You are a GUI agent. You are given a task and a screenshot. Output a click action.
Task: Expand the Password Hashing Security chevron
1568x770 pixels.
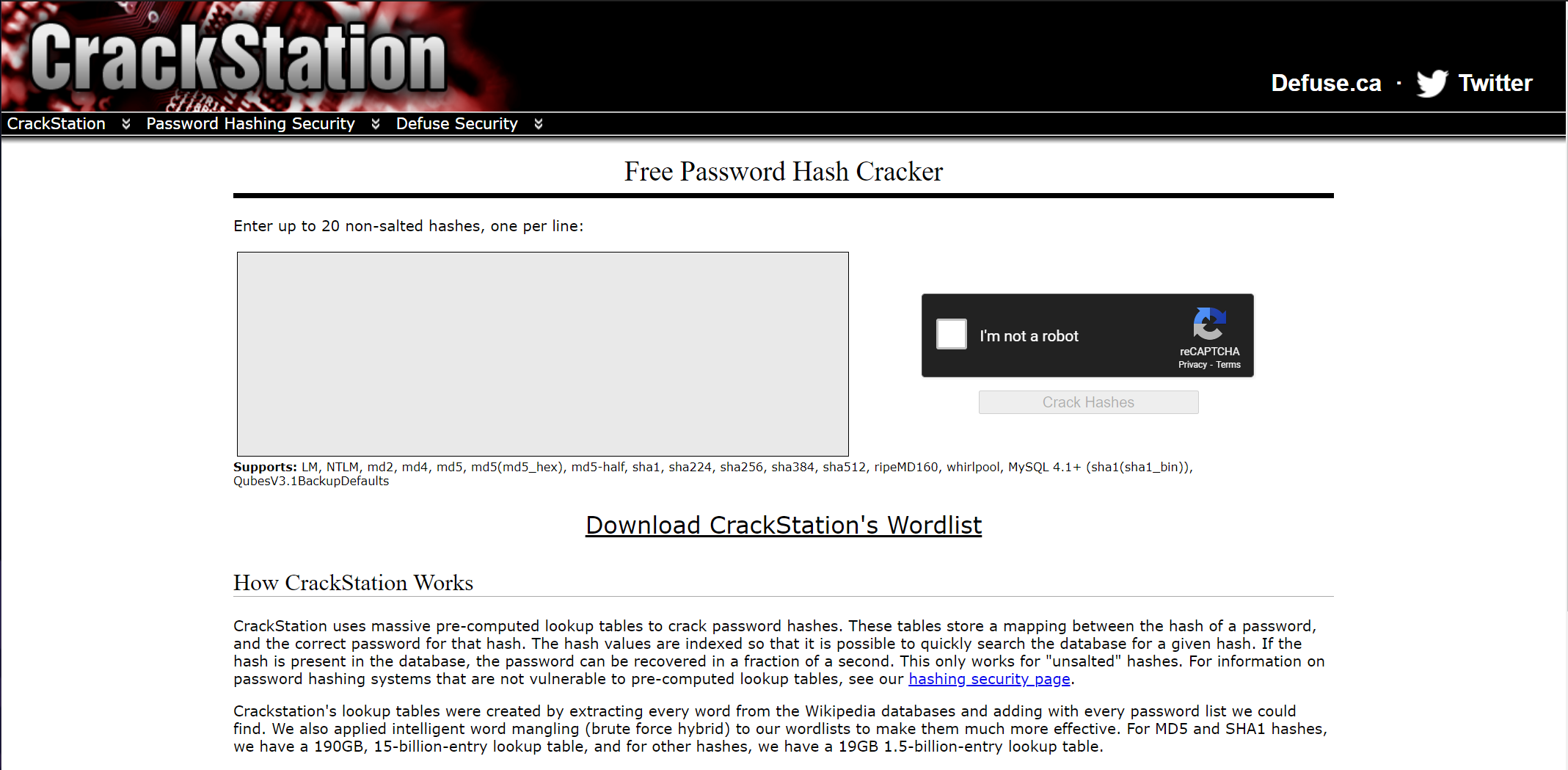376,123
